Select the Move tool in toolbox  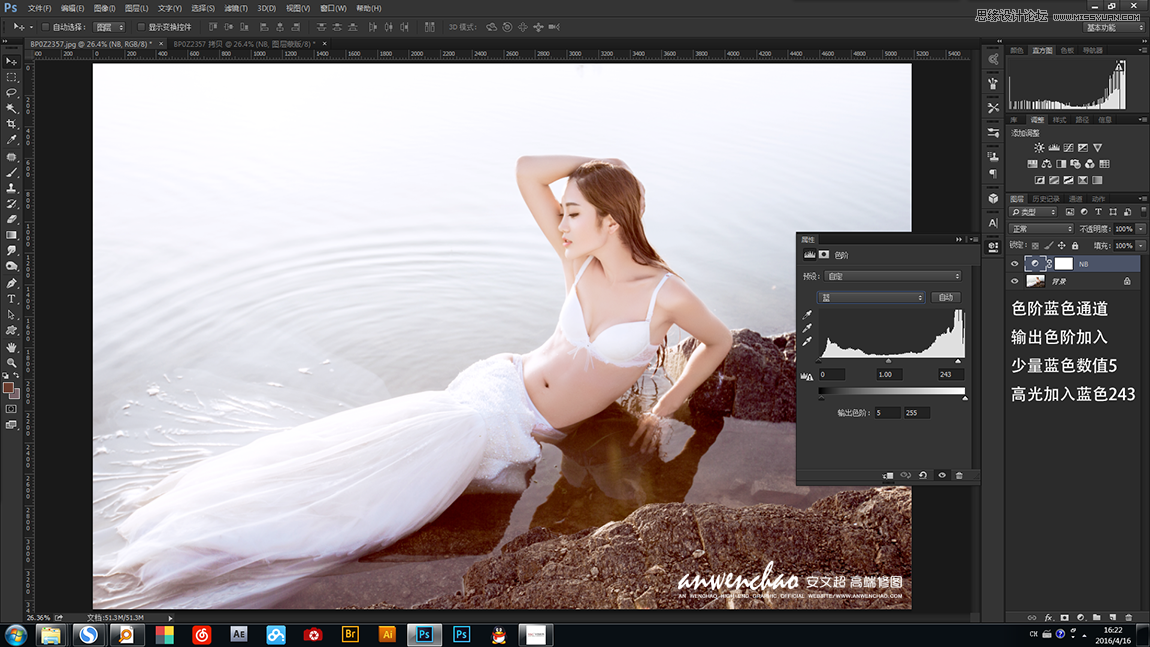coord(11,62)
